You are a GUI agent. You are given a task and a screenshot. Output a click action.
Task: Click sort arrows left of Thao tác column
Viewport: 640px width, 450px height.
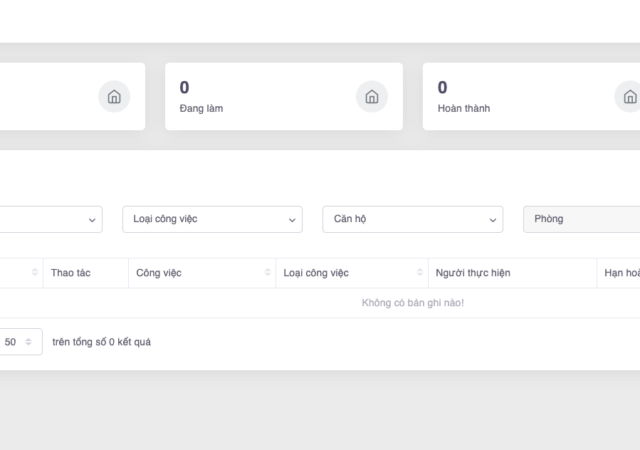click(x=35, y=273)
